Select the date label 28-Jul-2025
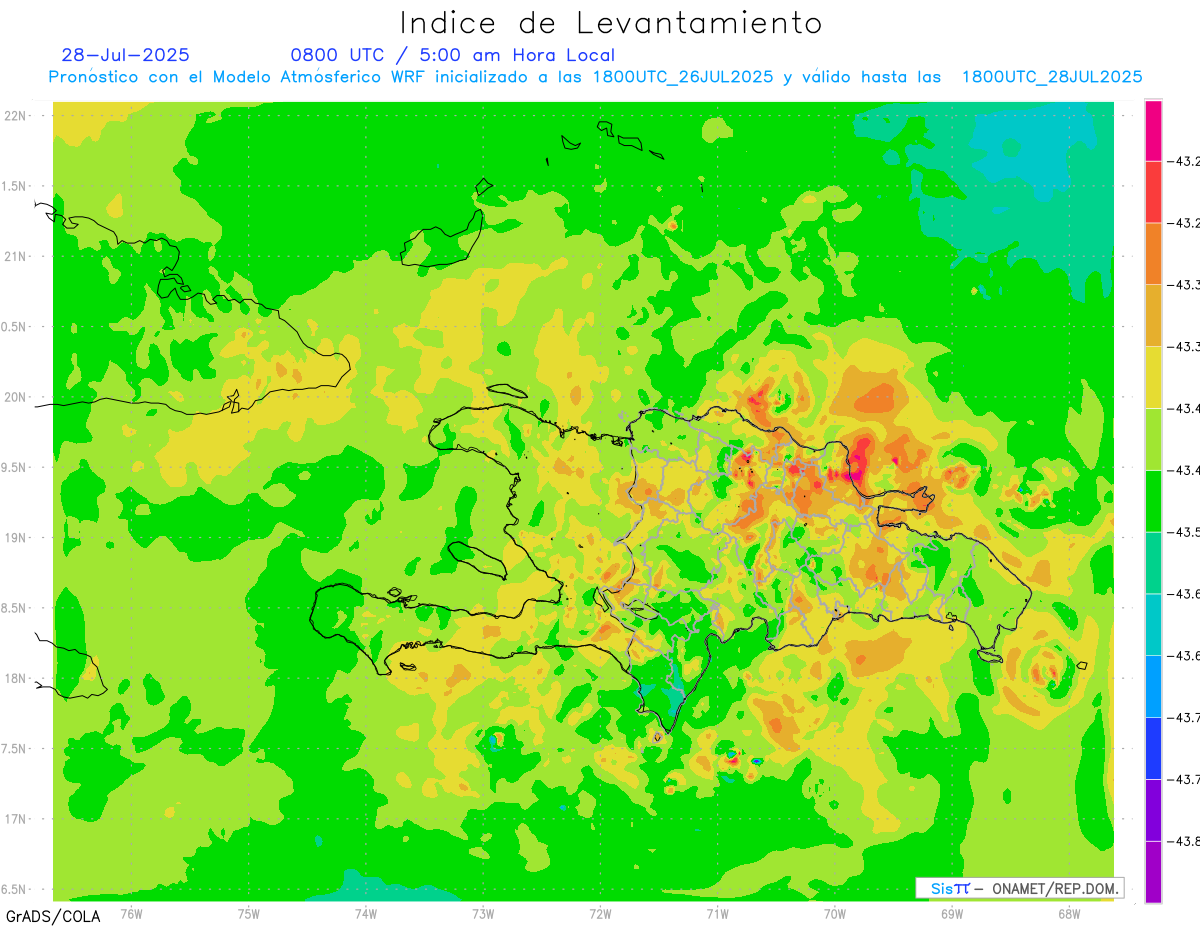The width and height of the screenshot is (1200, 927). click(126, 55)
